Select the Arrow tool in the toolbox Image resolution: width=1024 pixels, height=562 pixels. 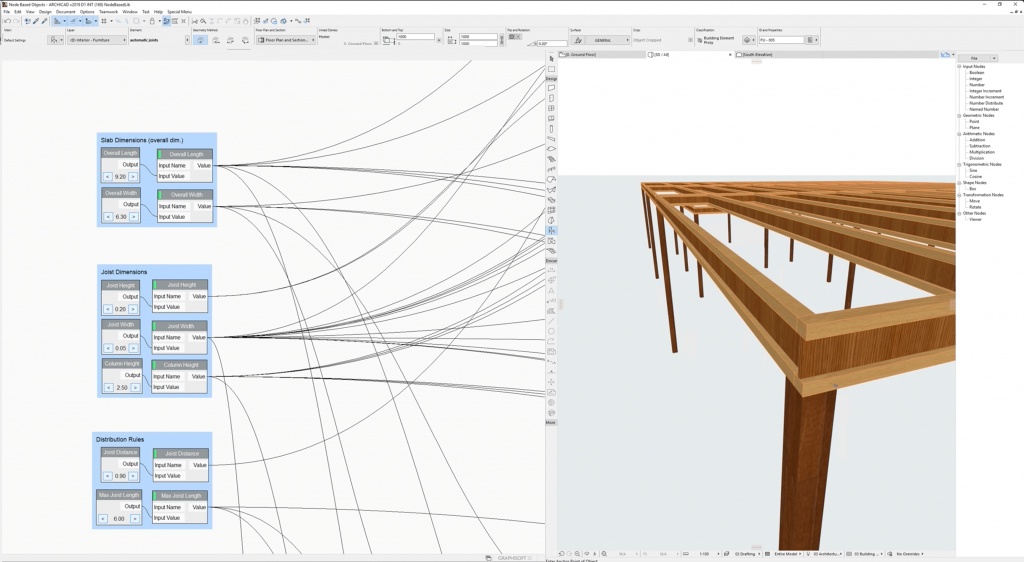click(x=551, y=58)
